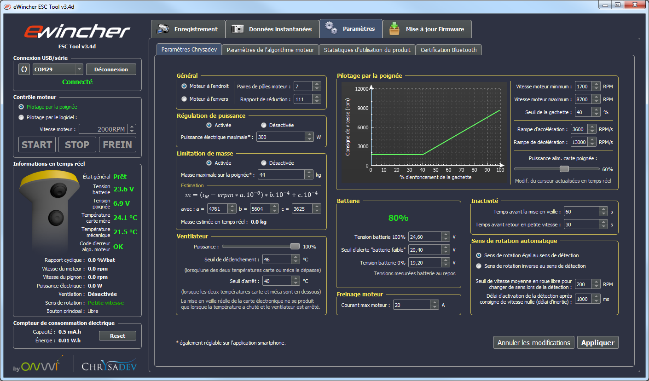Click the START motor button
Viewport: 649px width, 381px height.
tap(36, 145)
